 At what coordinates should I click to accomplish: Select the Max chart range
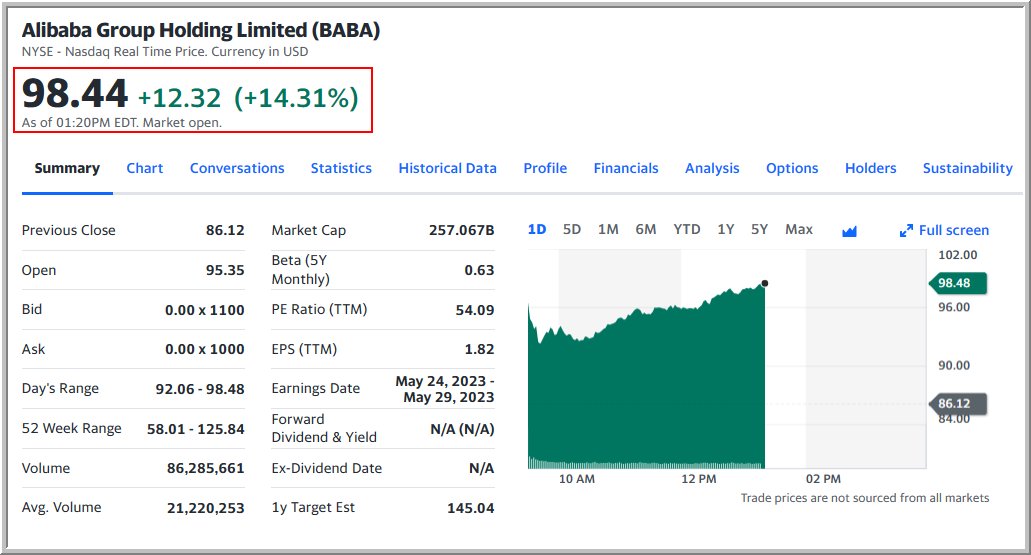(799, 229)
